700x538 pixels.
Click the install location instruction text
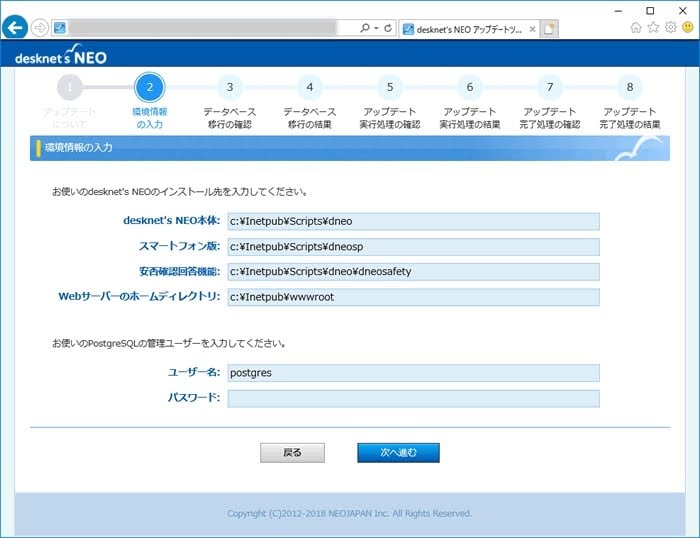pyautogui.click(x=180, y=192)
